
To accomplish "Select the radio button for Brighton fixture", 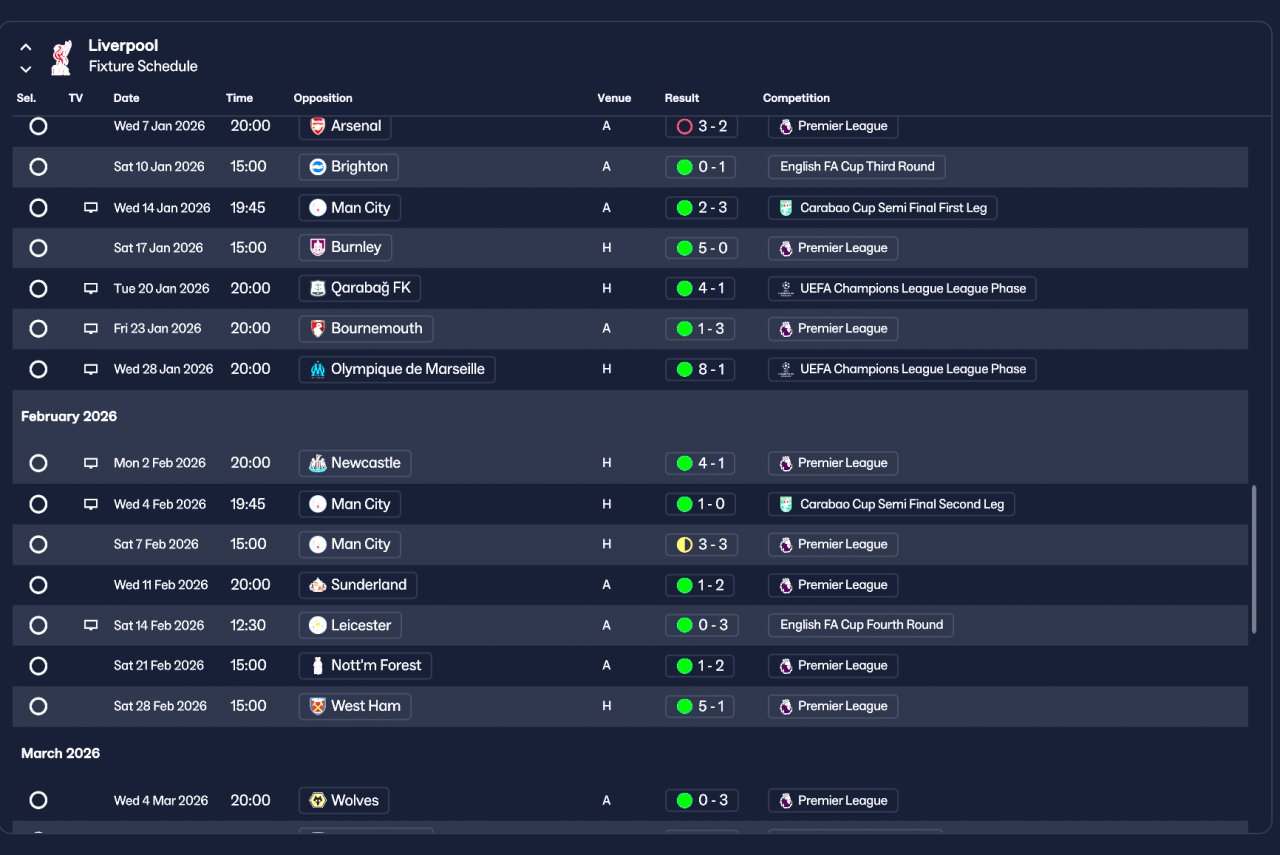I will [38, 167].
